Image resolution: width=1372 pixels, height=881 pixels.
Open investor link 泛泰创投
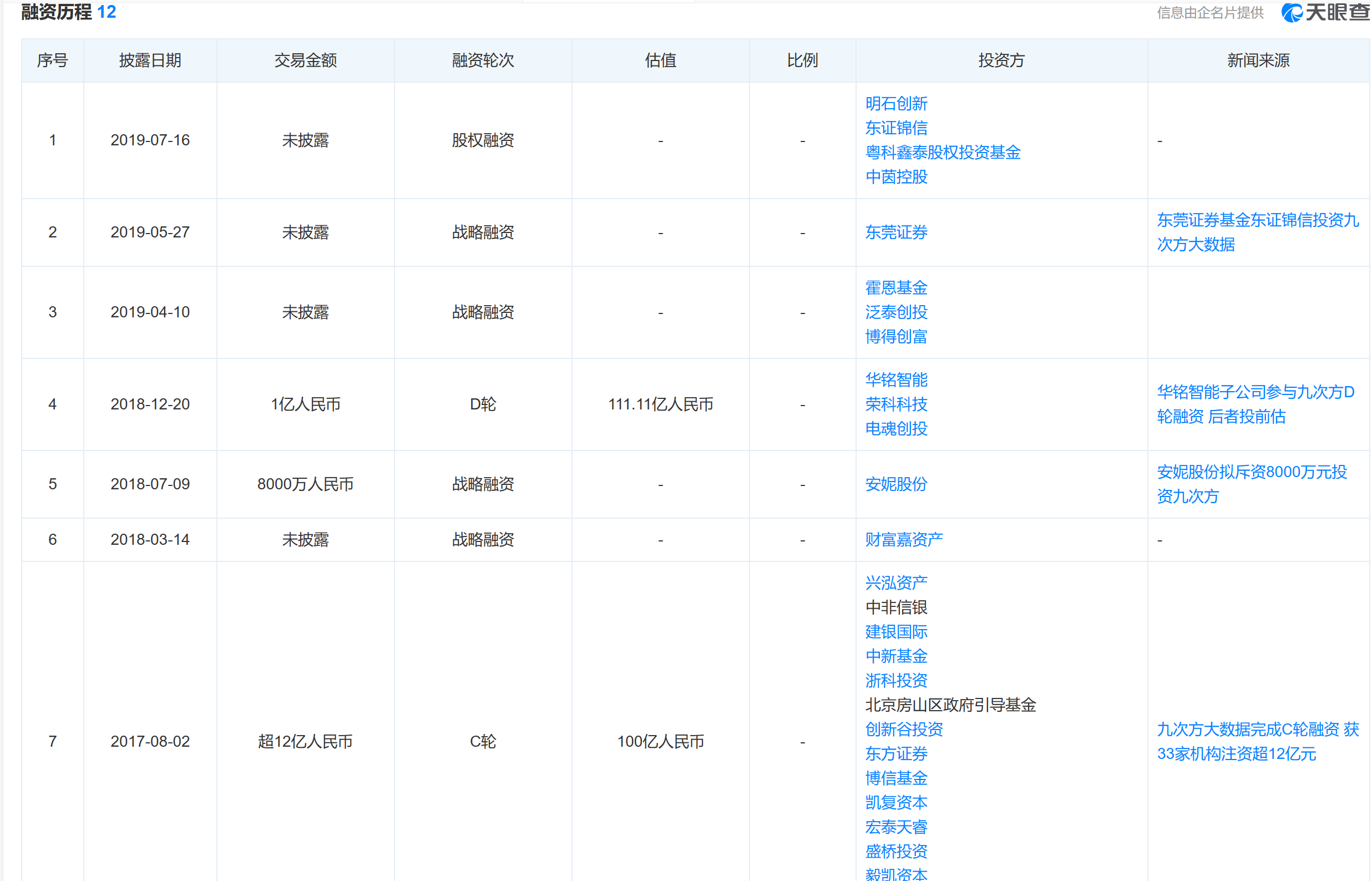click(x=896, y=312)
